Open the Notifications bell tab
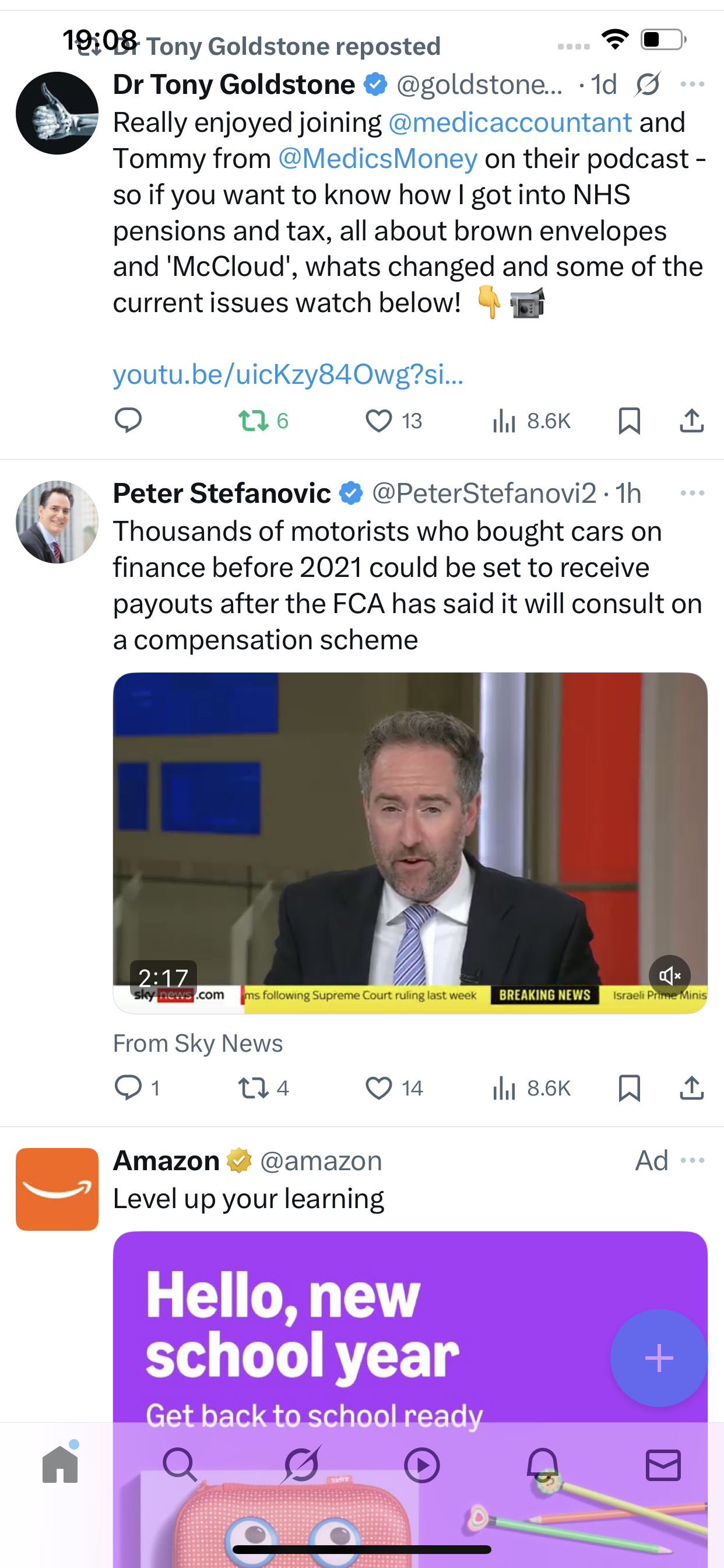The width and height of the screenshot is (724, 1568). (x=542, y=1465)
